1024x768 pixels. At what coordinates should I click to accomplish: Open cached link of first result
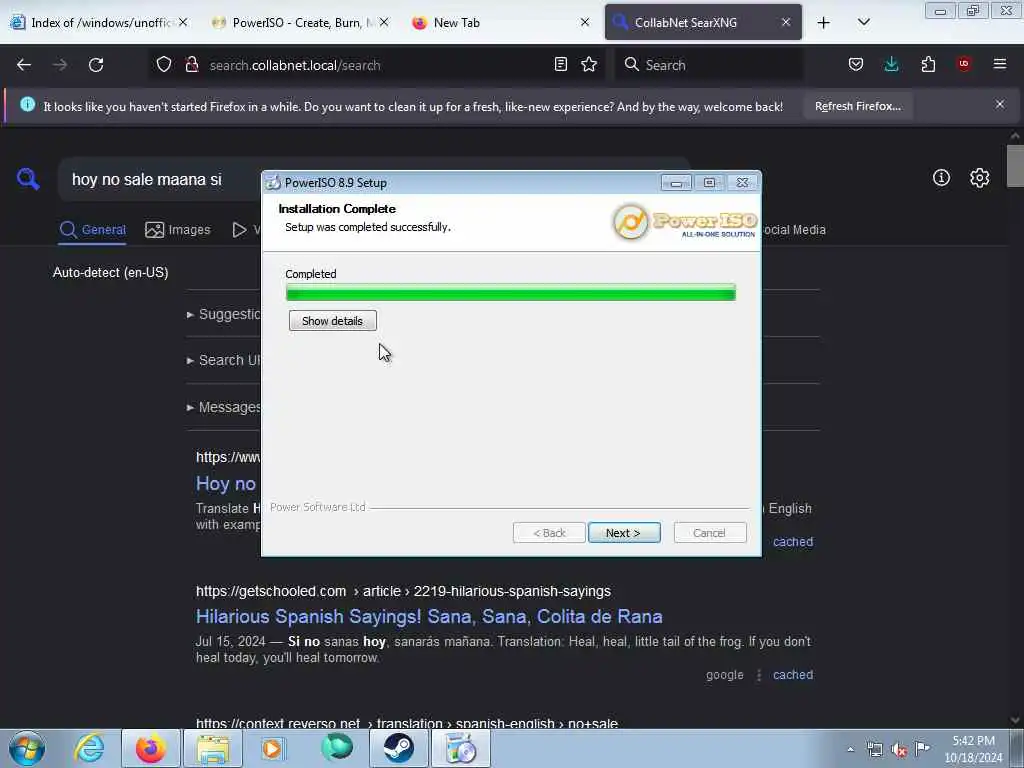pos(793,541)
